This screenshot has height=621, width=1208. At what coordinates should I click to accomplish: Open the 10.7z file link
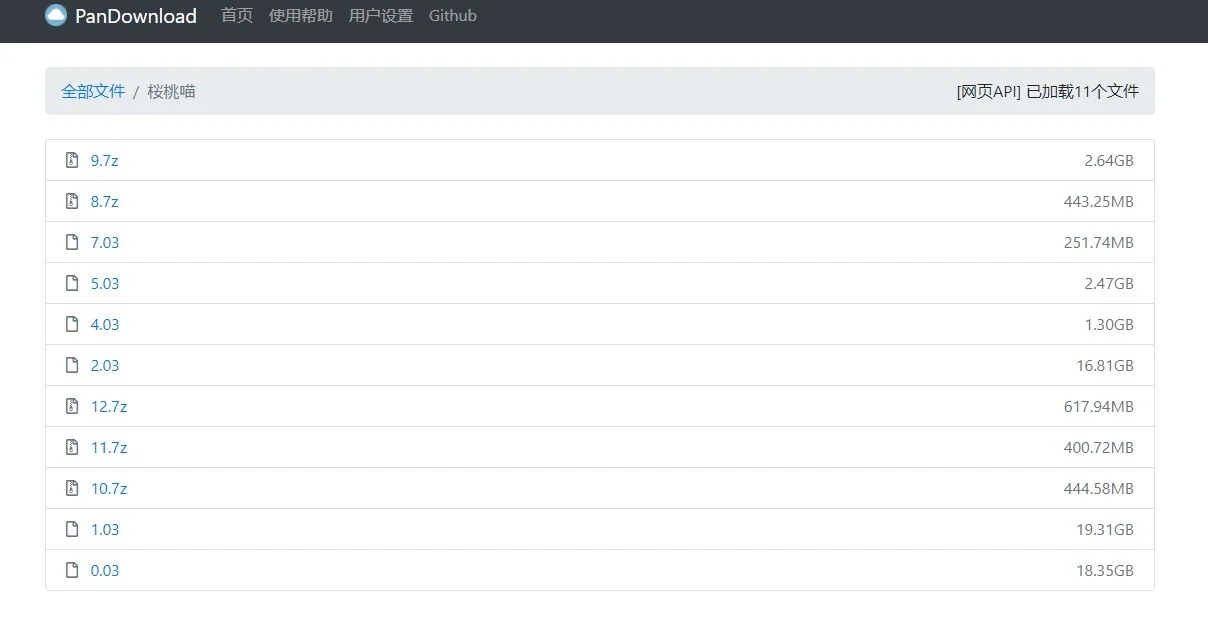point(109,488)
